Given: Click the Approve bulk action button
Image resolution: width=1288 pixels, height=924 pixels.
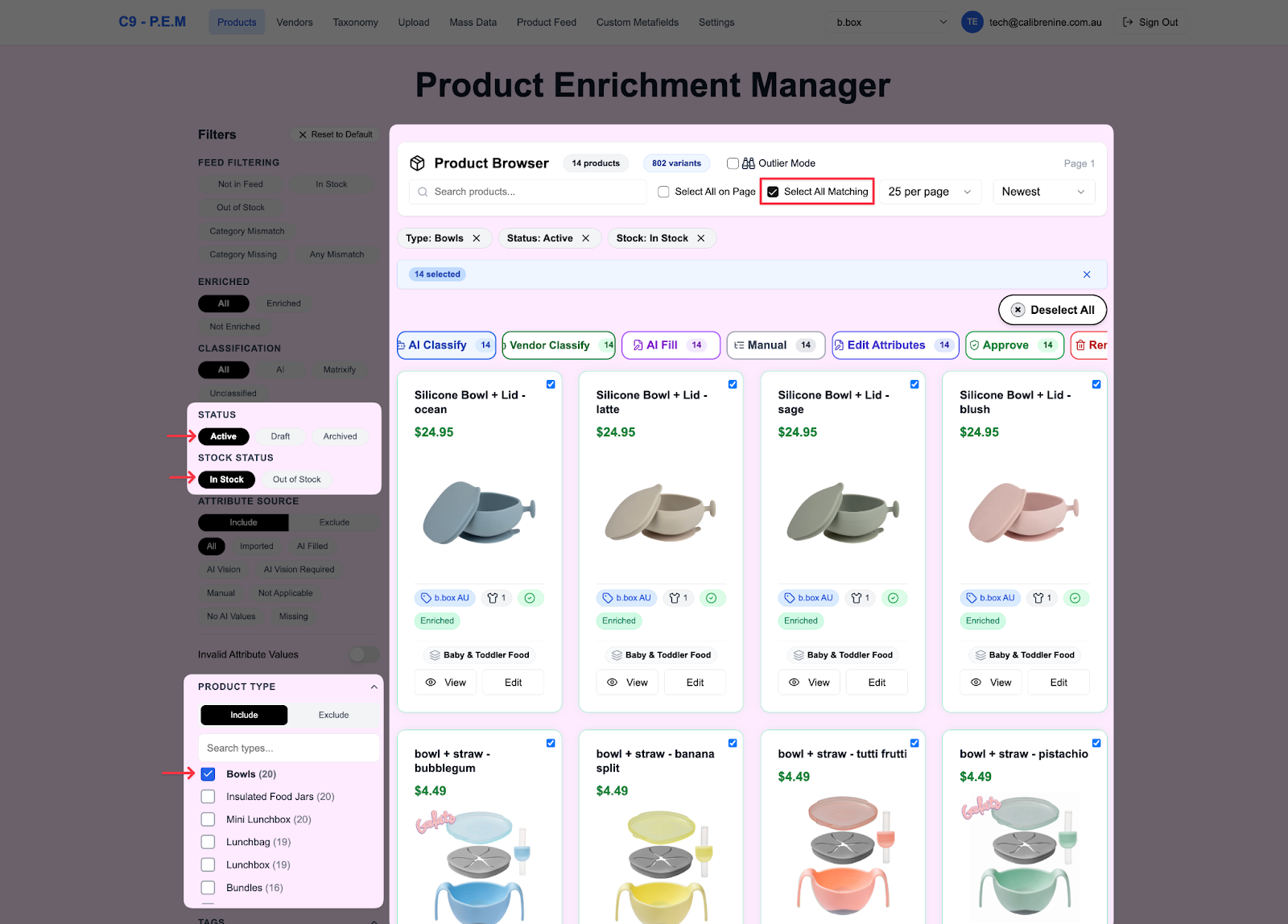Looking at the screenshot, I should (x=1014, y=345).
